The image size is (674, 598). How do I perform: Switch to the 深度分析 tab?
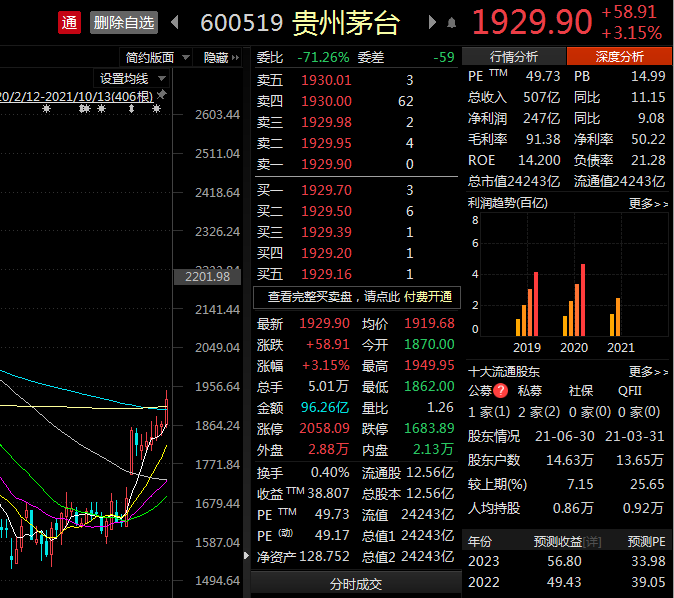click(x=619, y=56)
